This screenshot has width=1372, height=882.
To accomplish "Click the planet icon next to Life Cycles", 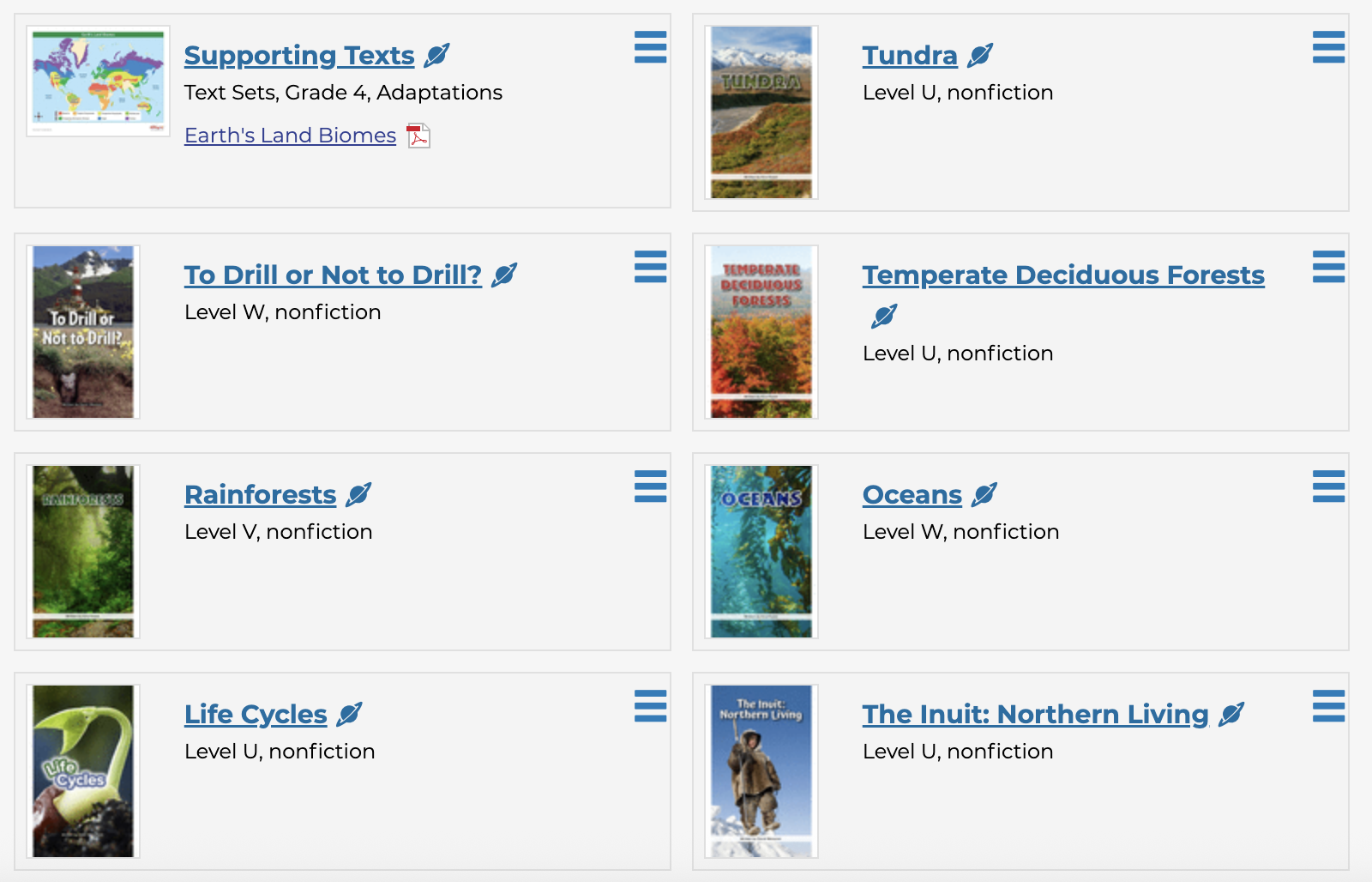I will click(349, 714).
